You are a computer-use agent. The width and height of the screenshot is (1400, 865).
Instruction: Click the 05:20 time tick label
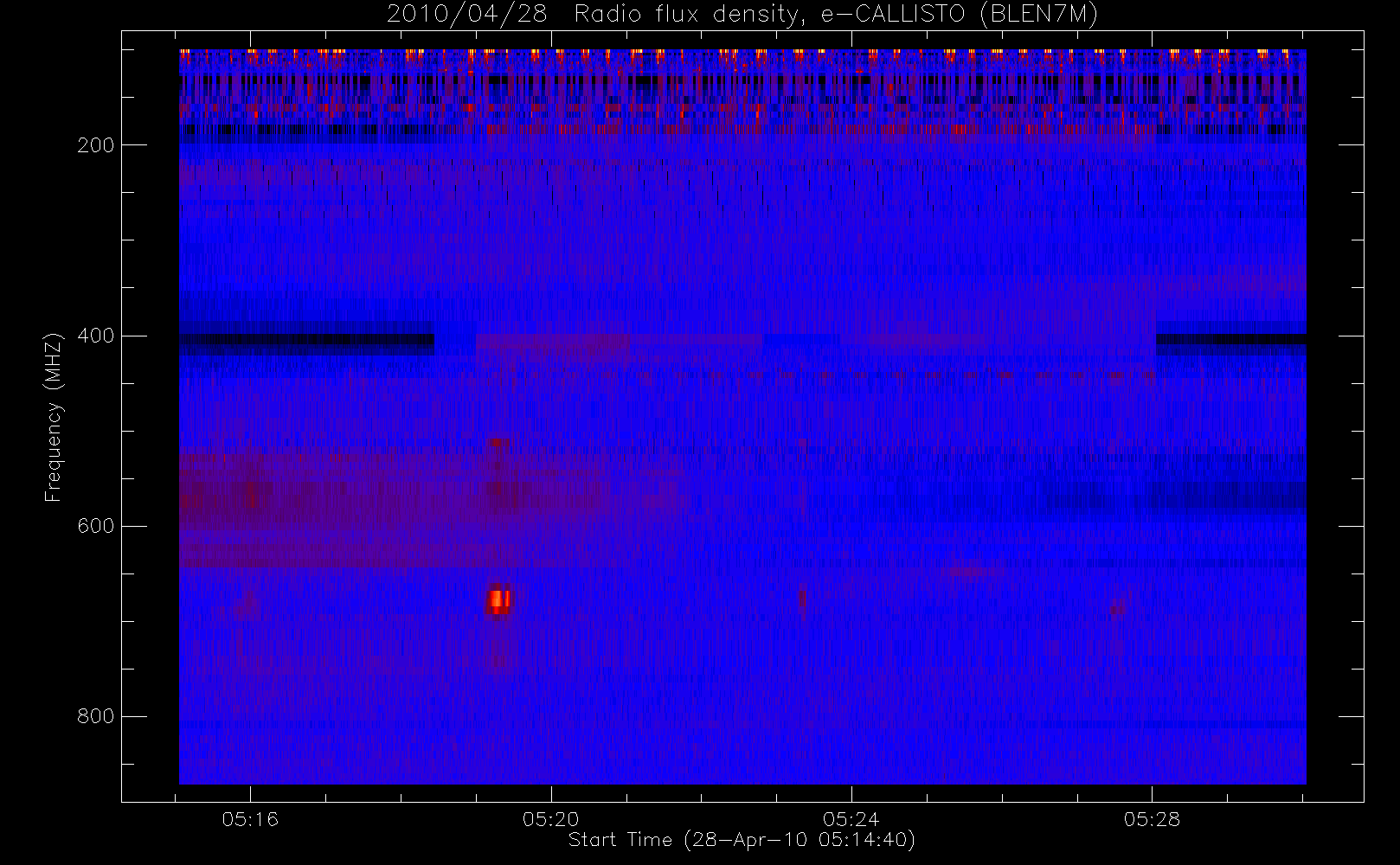pyautogui.click(x=551, y=819)
